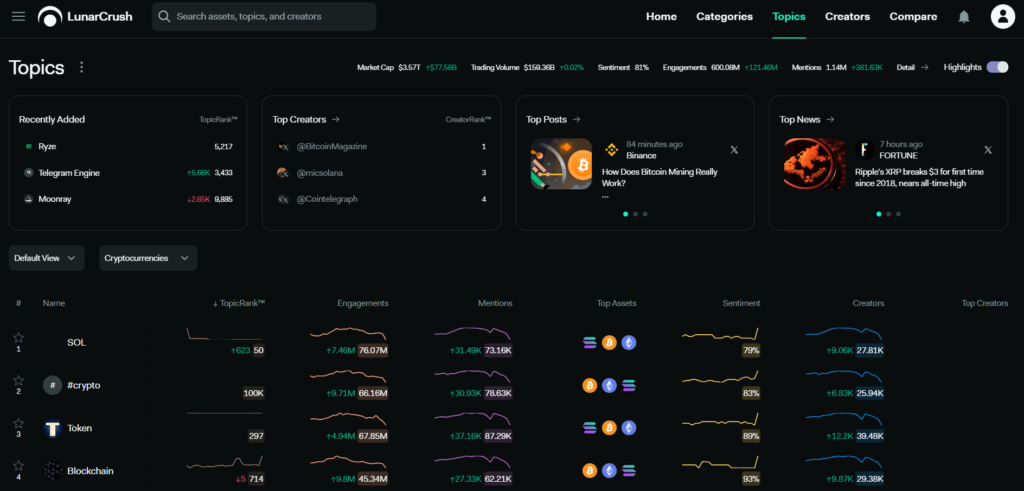Viewport: 1024px width, 491px height.
Task: Expand the Cryptocurrencies dropdown
Action: (x=148, y=258)
